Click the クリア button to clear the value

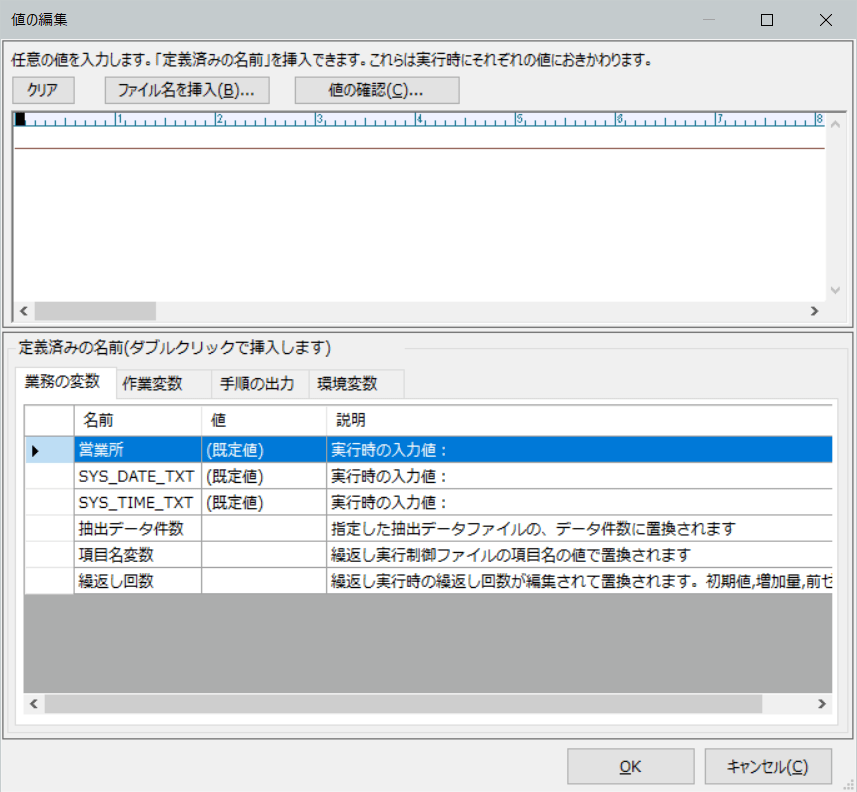[42, 90]
